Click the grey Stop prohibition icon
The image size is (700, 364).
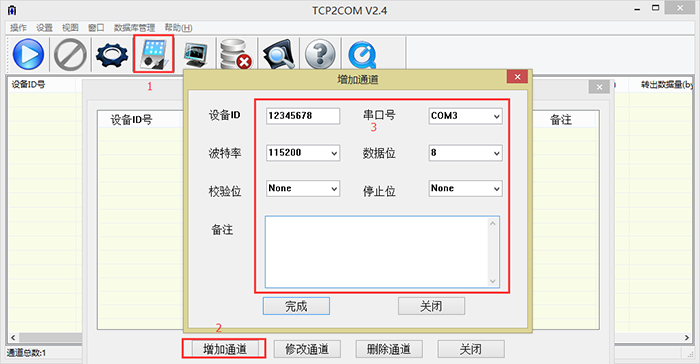tap(70, 54)
